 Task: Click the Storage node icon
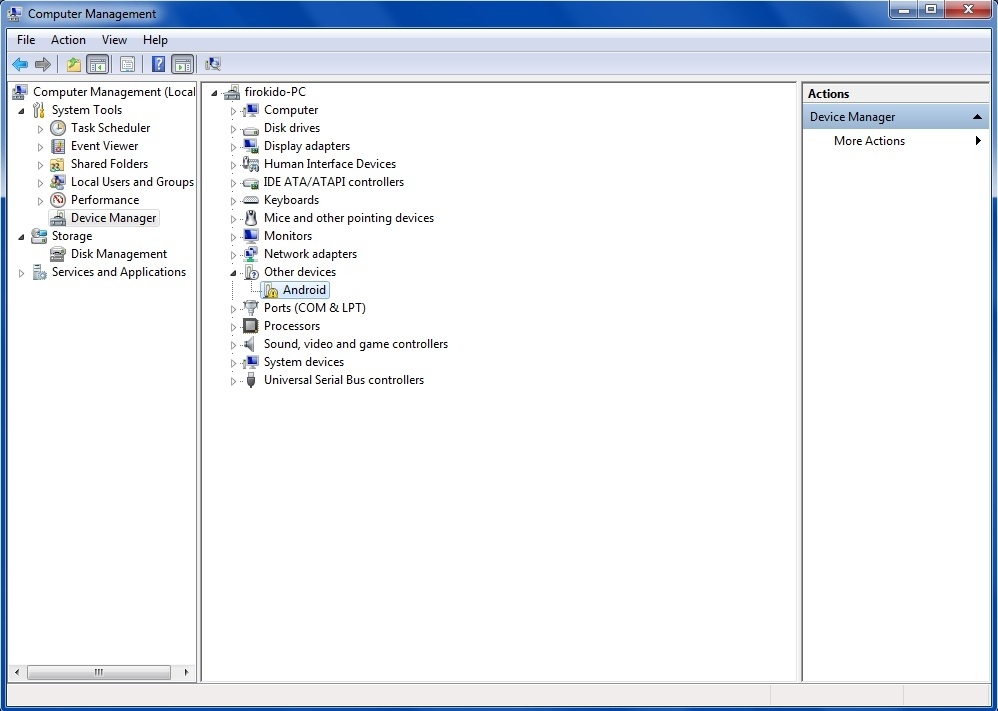coord(39,236)
